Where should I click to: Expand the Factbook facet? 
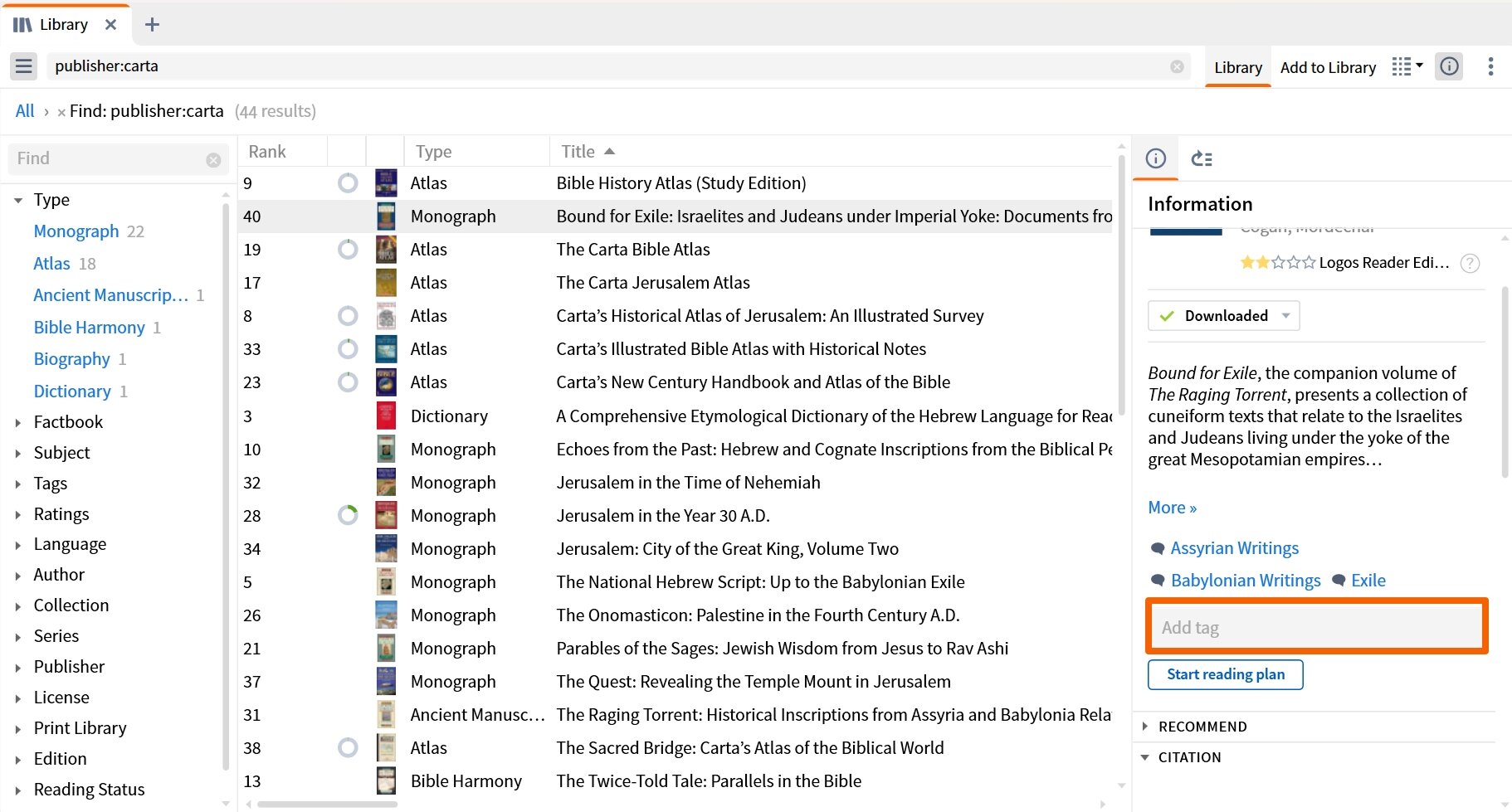coord(18,423)
